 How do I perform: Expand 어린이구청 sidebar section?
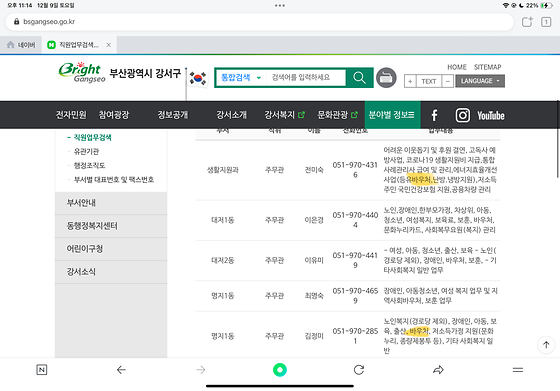pos(111,249)
